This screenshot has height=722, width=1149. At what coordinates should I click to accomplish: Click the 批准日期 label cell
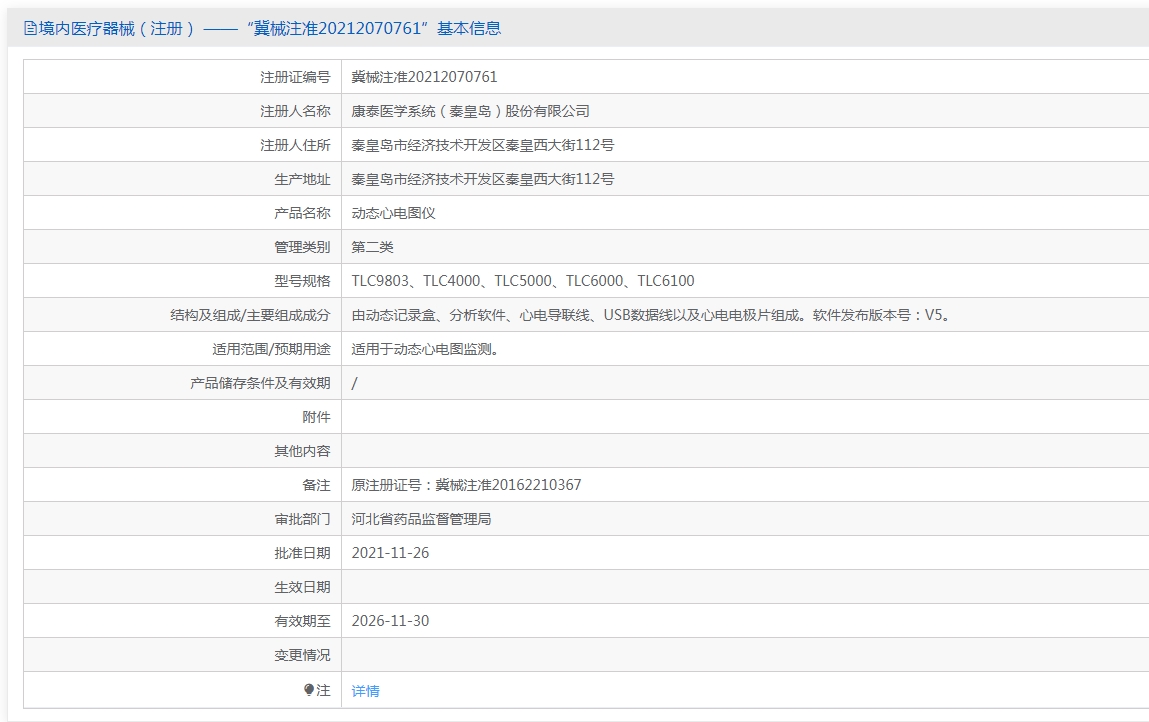click(x=182, y=553)
